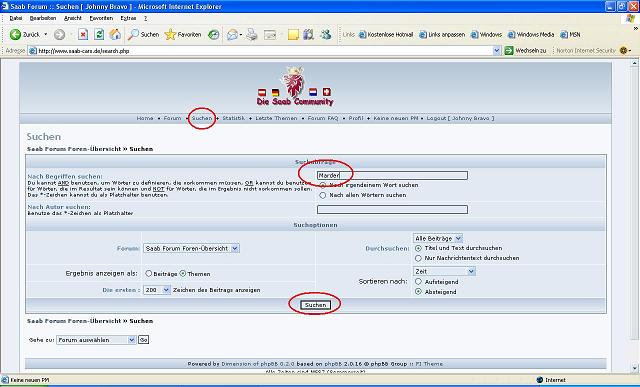
Task: Select Themen result display radio
Action: (183, 274)
